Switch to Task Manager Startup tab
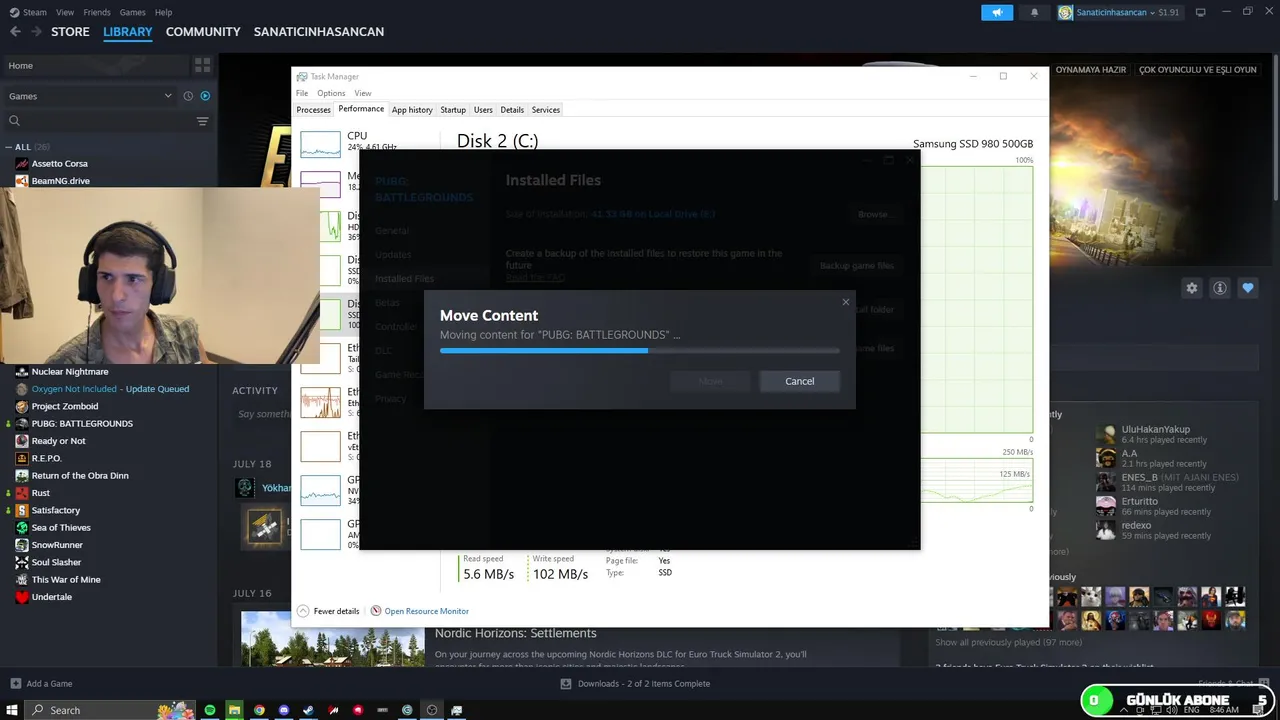This screenshot has height=720, width=1280. tap(453, 110)
